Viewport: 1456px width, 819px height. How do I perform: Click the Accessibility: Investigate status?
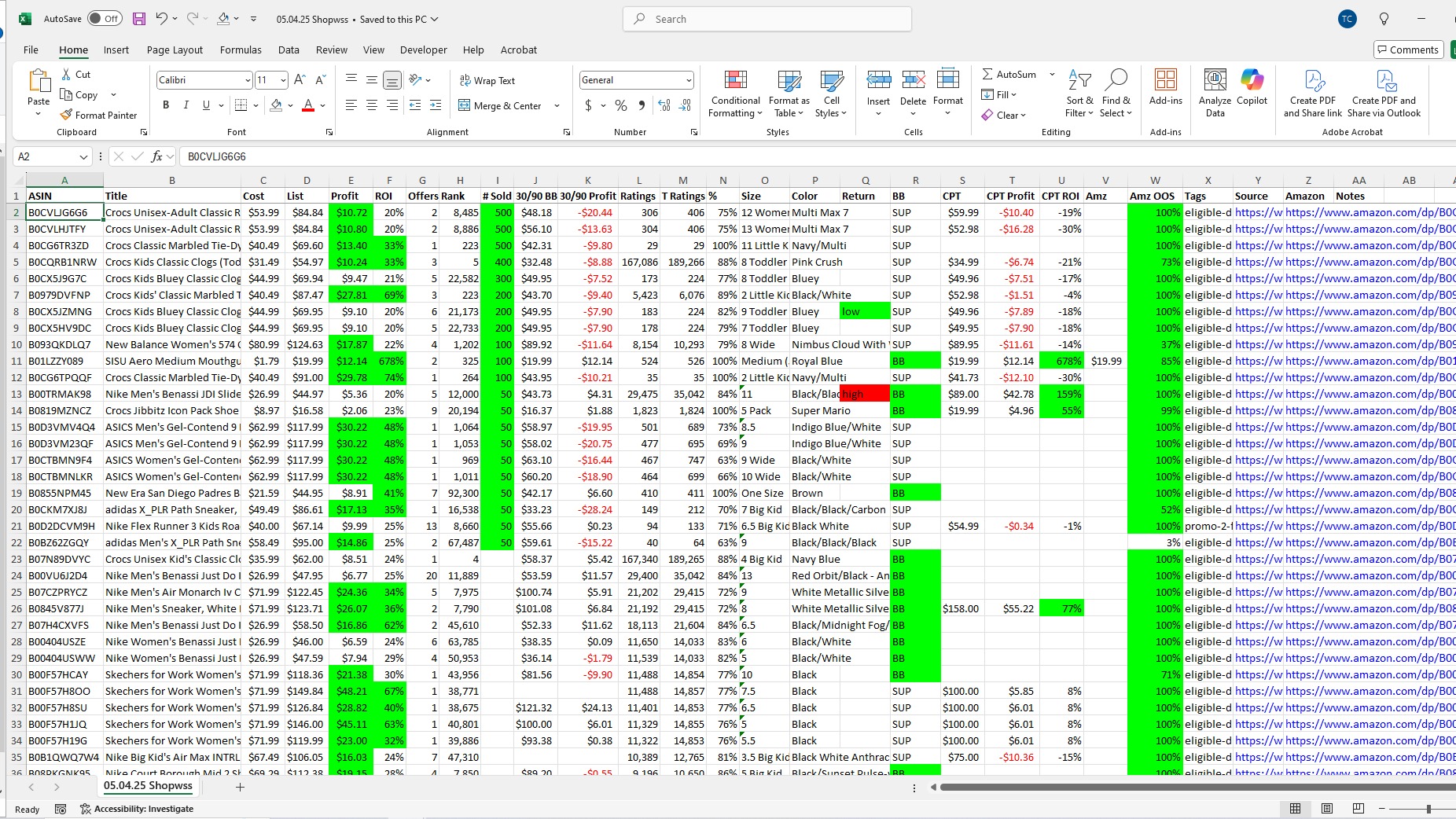(x=137, y=809)
